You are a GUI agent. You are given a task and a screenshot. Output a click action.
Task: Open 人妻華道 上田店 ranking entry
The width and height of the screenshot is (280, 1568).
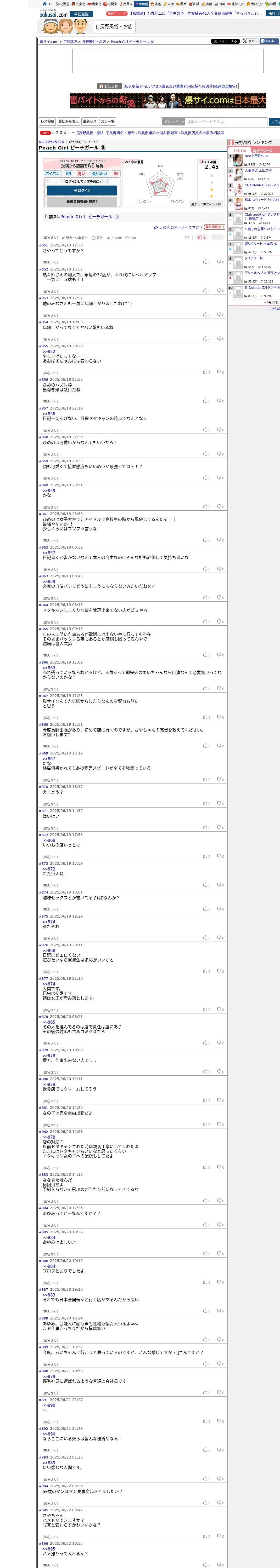258,170
